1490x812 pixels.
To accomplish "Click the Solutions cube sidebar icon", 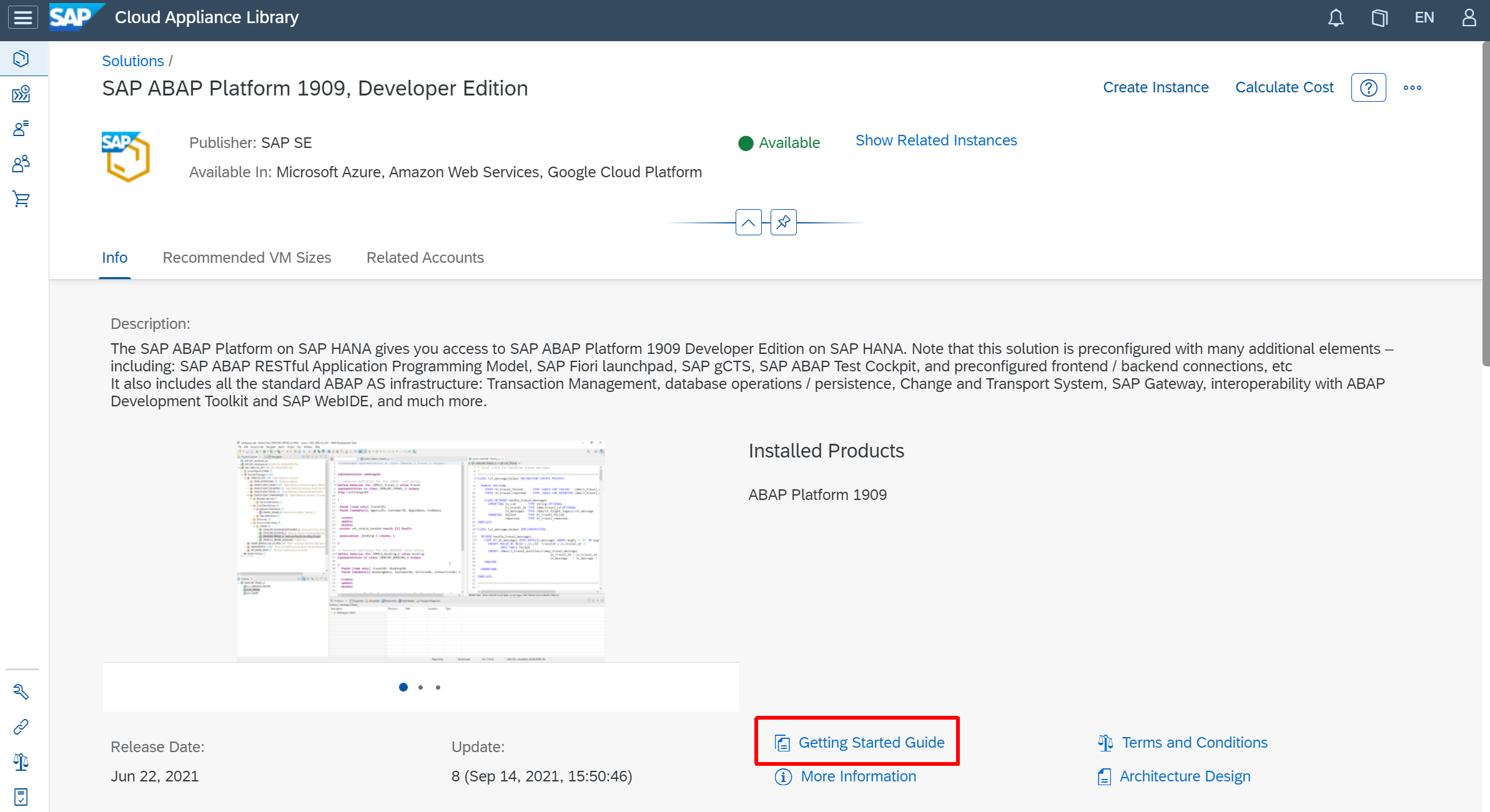I will (x=21, y=59).
